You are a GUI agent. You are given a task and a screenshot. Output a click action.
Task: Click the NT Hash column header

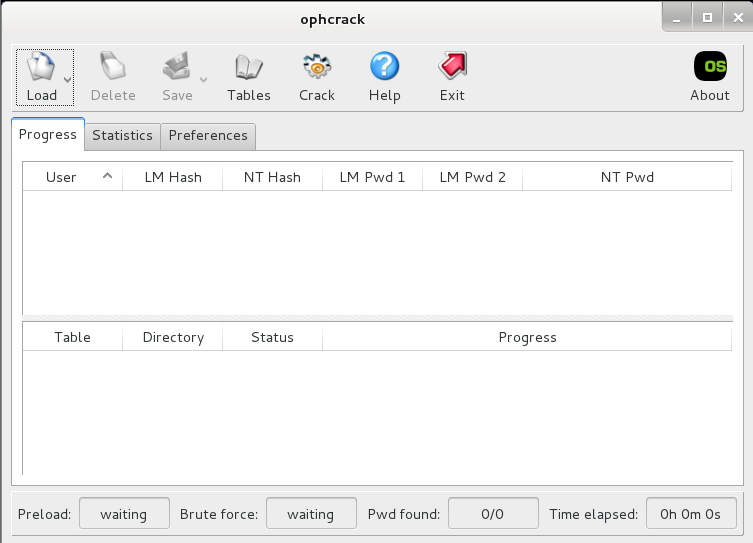pyautogui.click(x=272, y=177)
